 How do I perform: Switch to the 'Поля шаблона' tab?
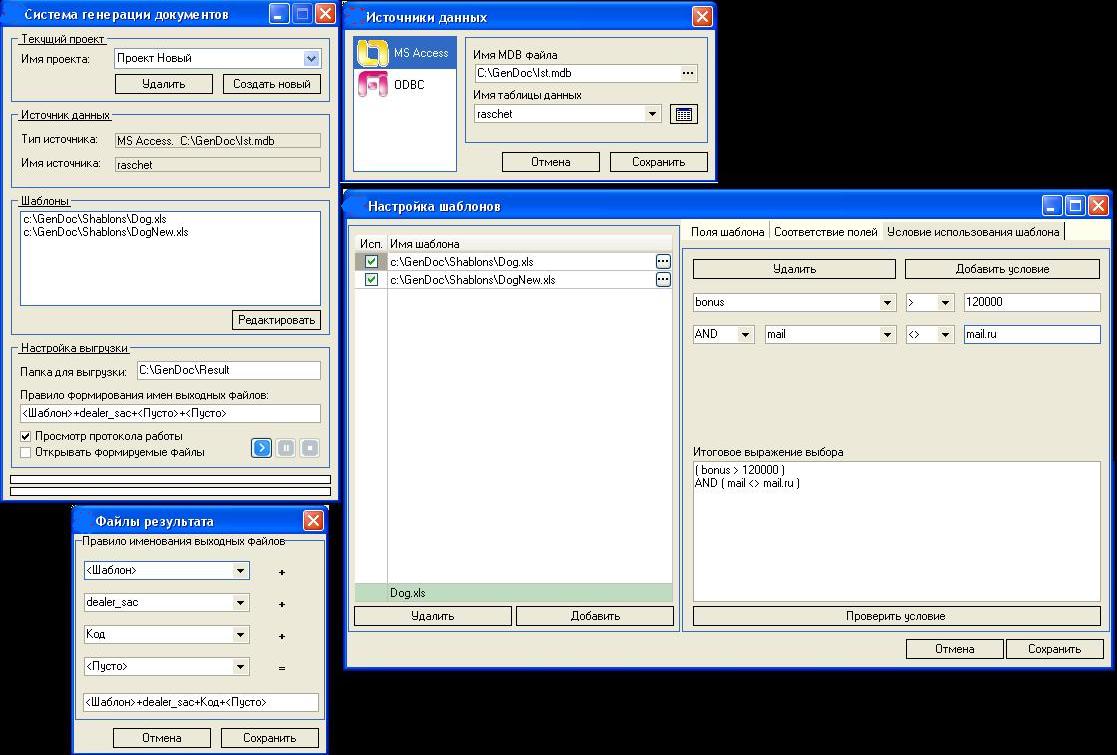tap(727, 231)
